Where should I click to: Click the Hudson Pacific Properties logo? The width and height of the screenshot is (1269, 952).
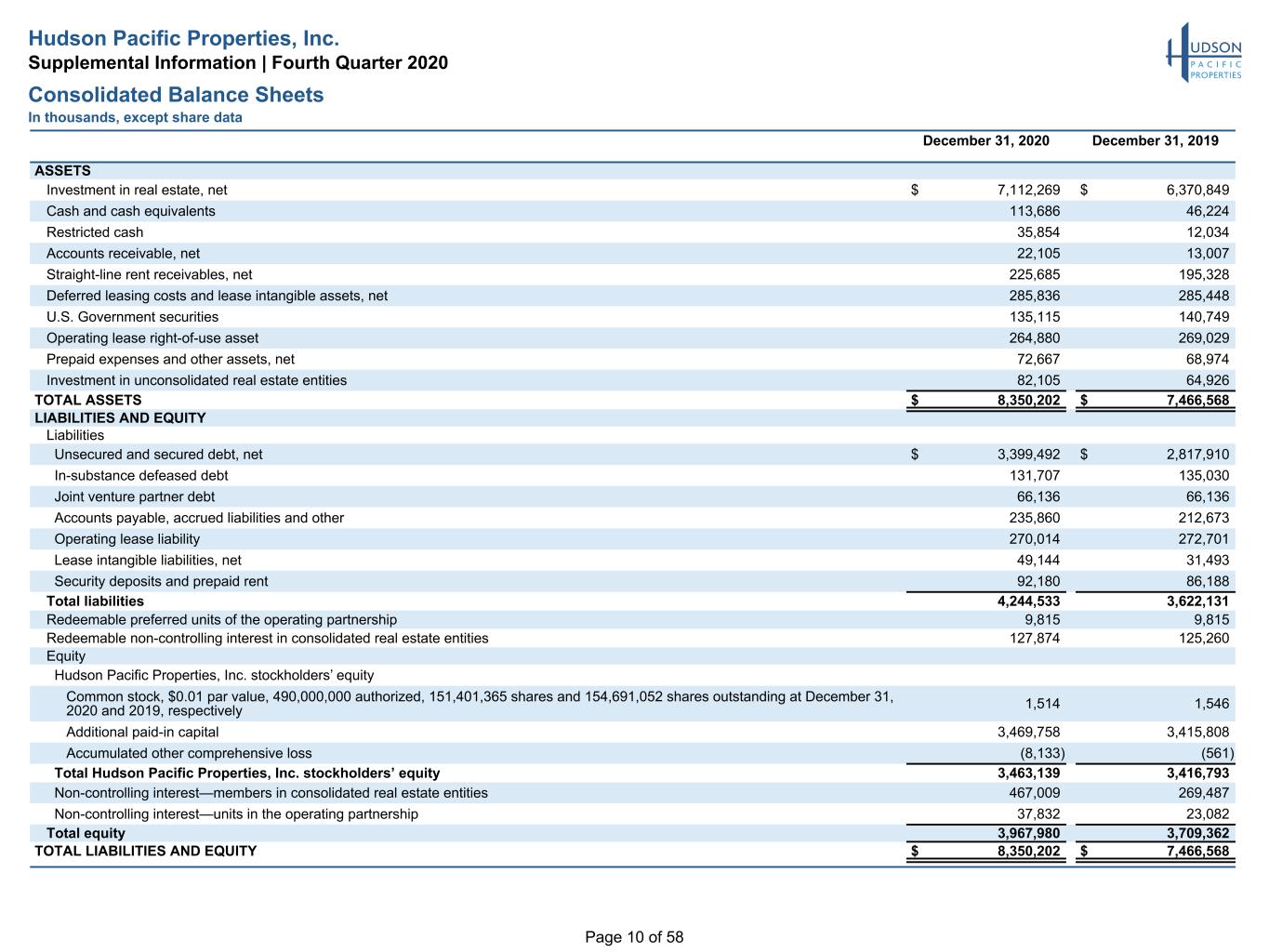pos(1204,53)
